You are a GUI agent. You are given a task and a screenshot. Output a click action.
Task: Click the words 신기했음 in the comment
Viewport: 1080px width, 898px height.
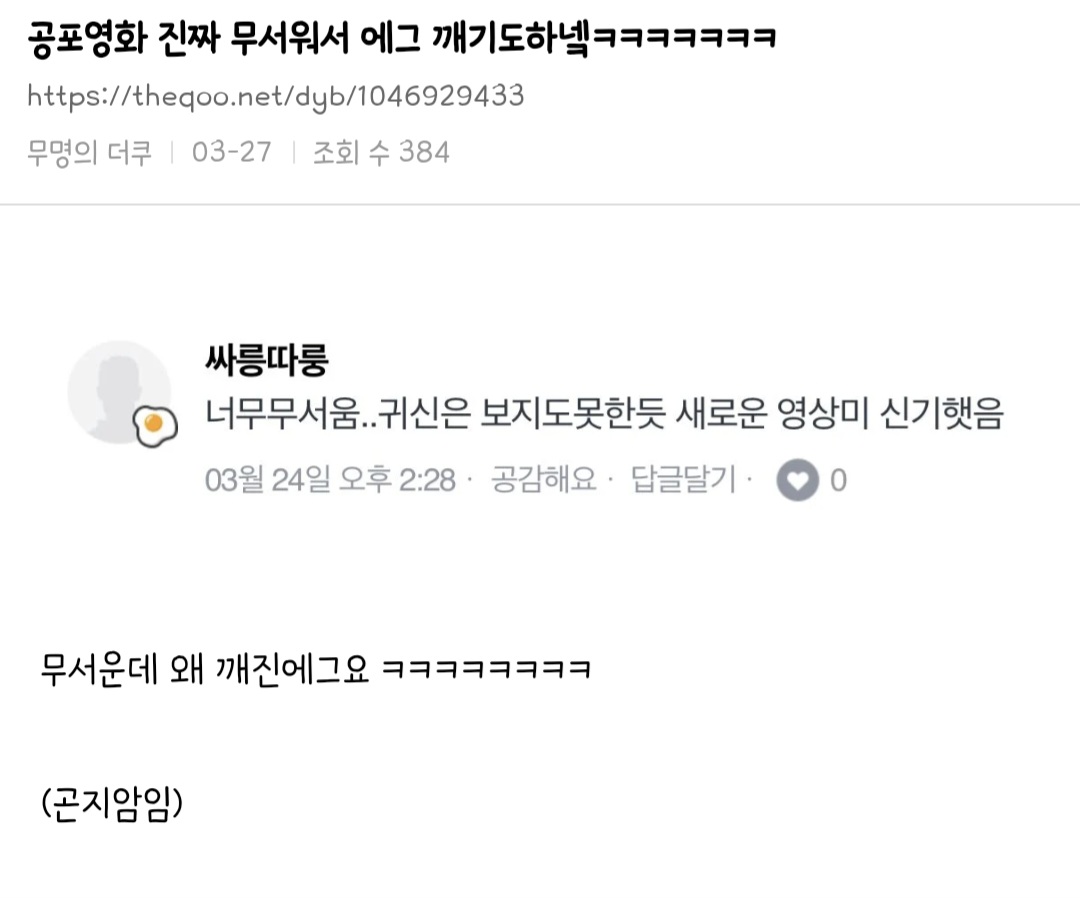click(942, 414)
